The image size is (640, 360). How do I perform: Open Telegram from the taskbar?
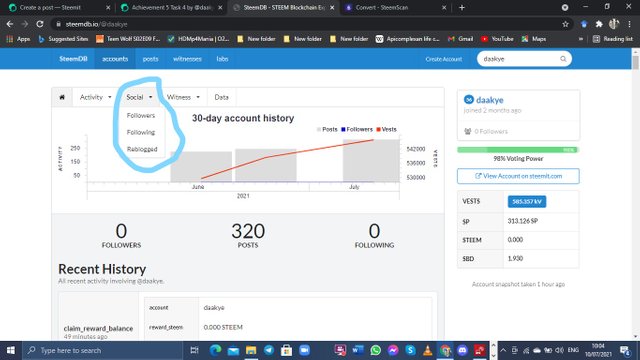click(x=269, y=350)
